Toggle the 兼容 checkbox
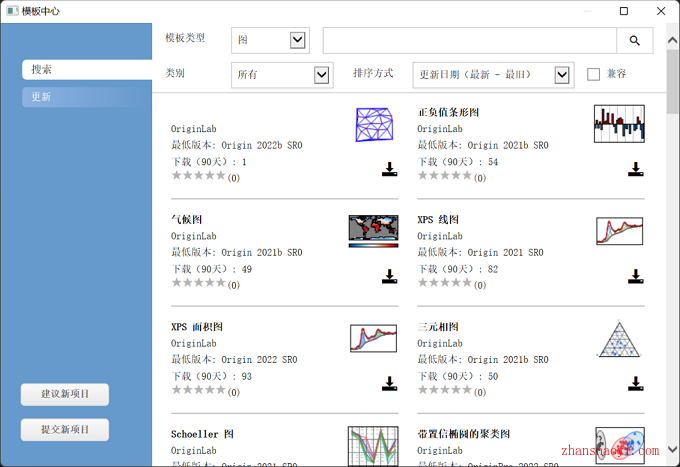Image resolution: width=680 pixels, height=467 pixels. click(593, 74)
